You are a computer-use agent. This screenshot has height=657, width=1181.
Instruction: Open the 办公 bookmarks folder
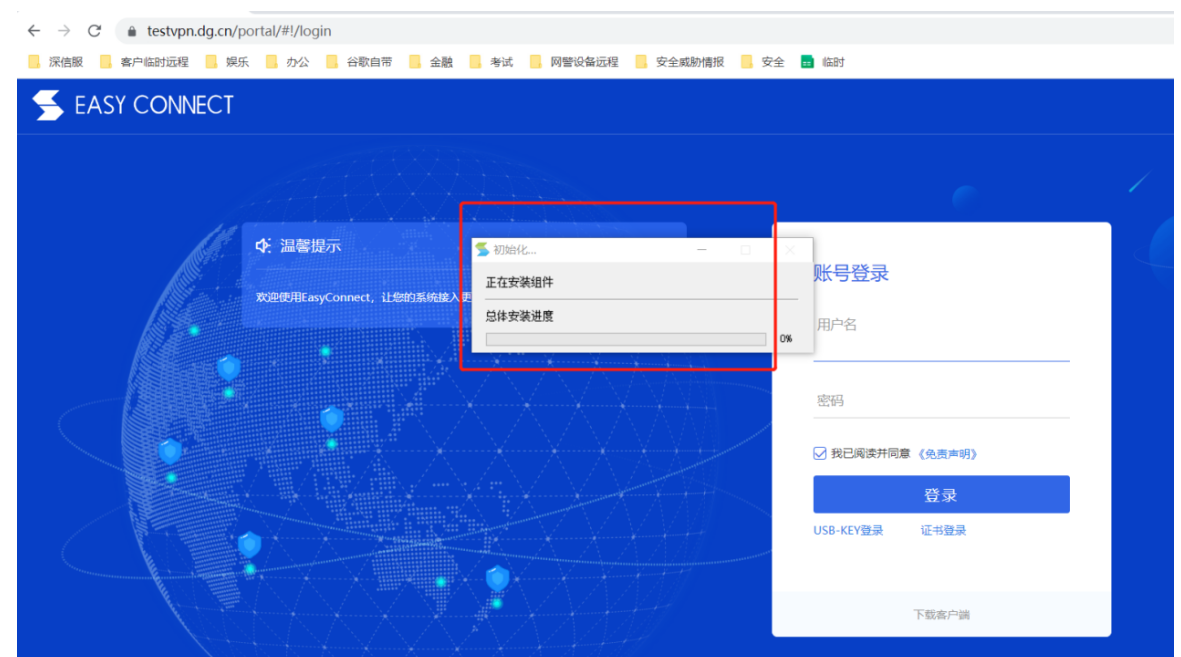pos(287,62)
